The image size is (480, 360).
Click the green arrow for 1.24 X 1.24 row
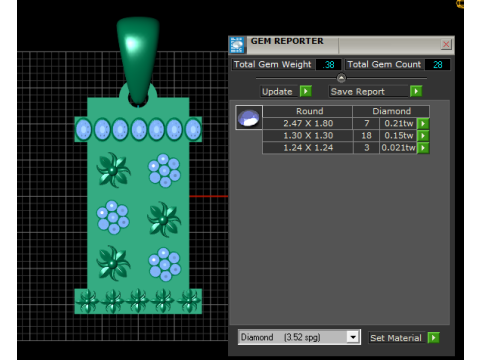tap(423, 148)
